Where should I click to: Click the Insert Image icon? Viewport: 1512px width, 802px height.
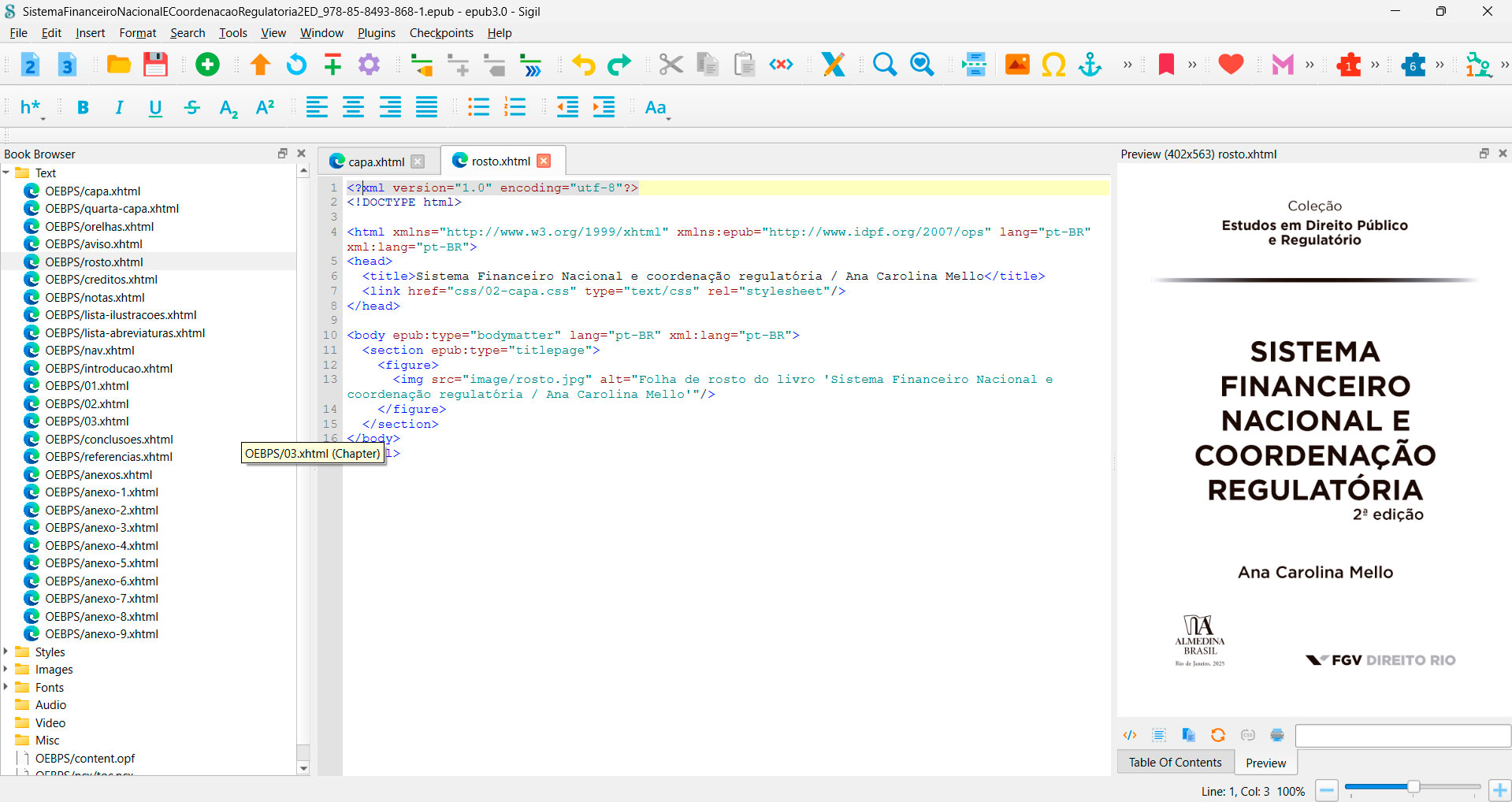coord(1017,65)
